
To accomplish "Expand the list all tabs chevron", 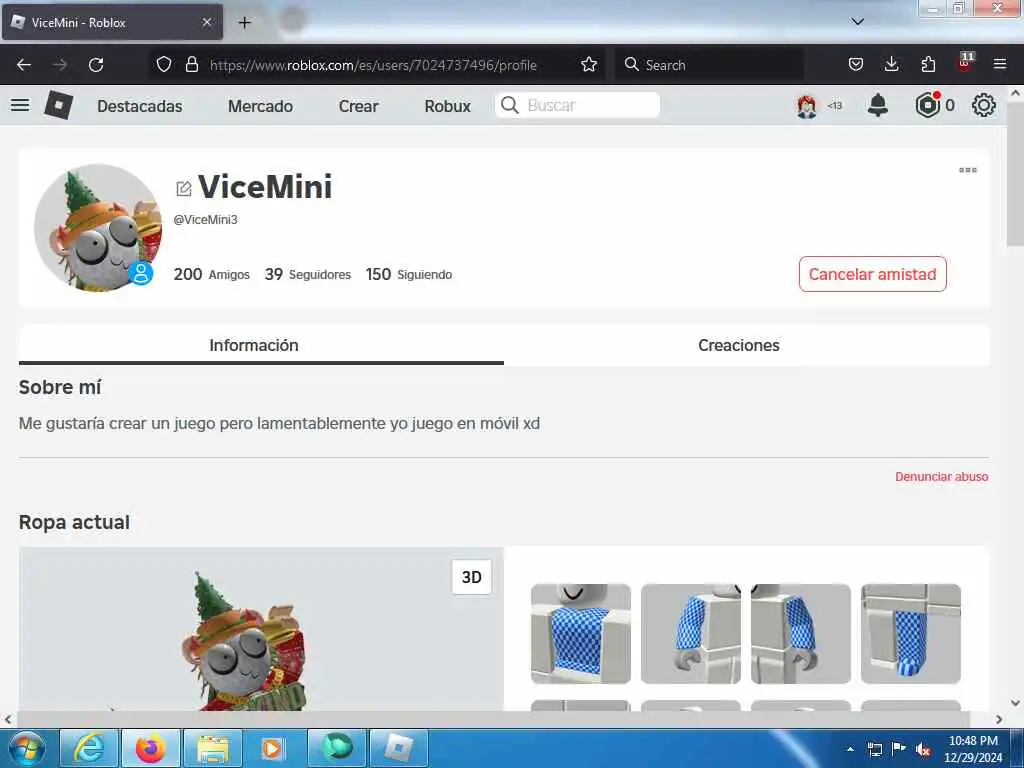I will pyautogui.click(x=857, y=22).
